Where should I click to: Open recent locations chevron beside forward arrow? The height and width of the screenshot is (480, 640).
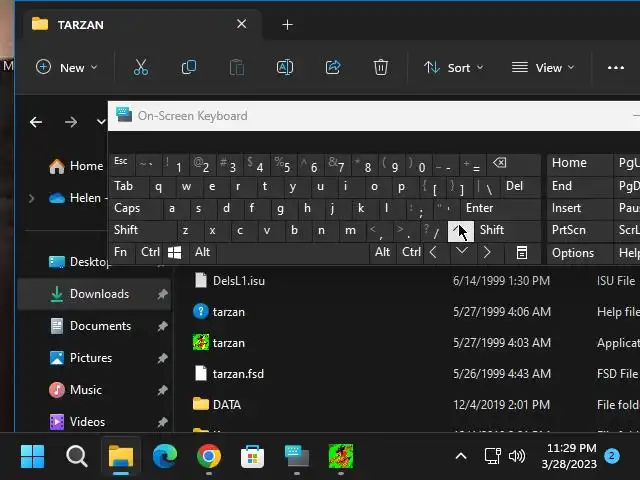point(101,122)
